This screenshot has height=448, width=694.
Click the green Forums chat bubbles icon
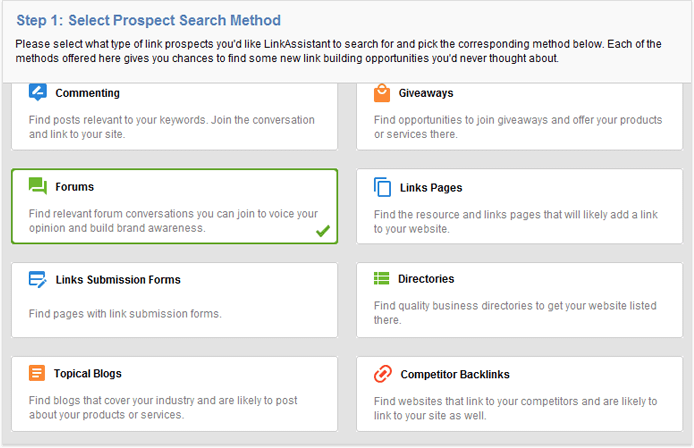(x=38, y=186)
